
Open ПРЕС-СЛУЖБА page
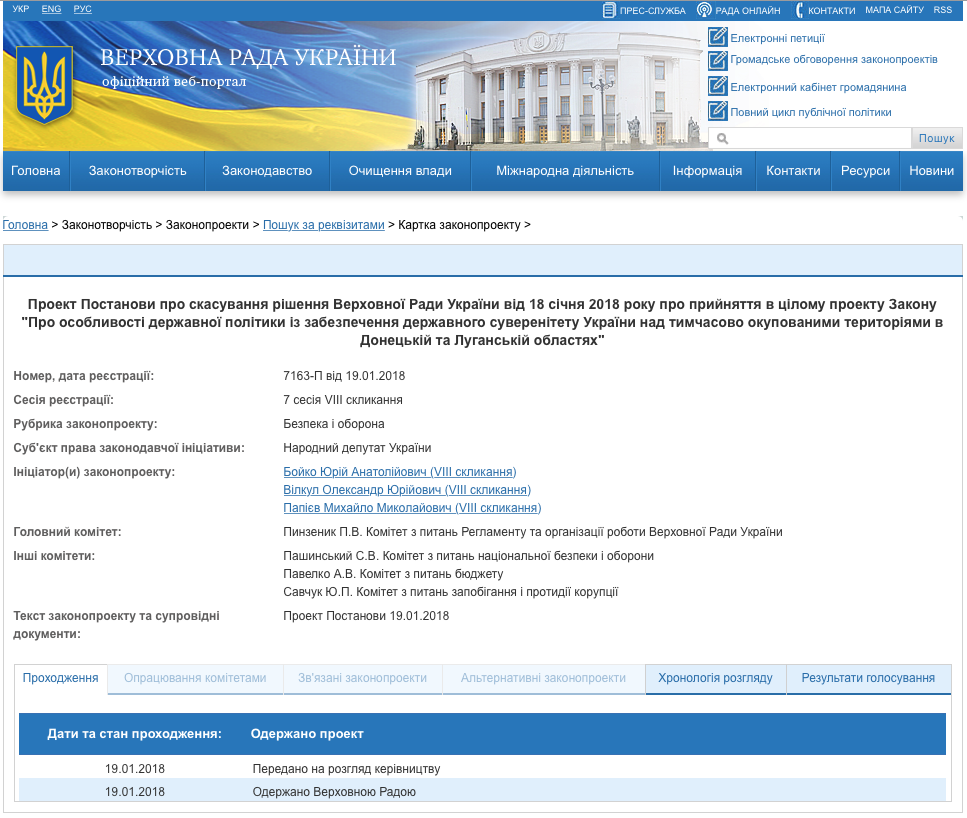[x=652, y=10]
